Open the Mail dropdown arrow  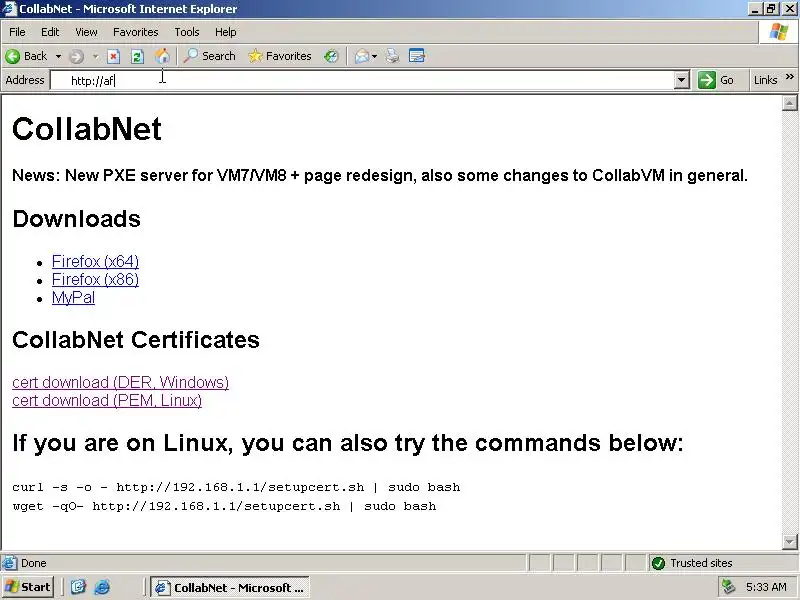click(374, 56)
